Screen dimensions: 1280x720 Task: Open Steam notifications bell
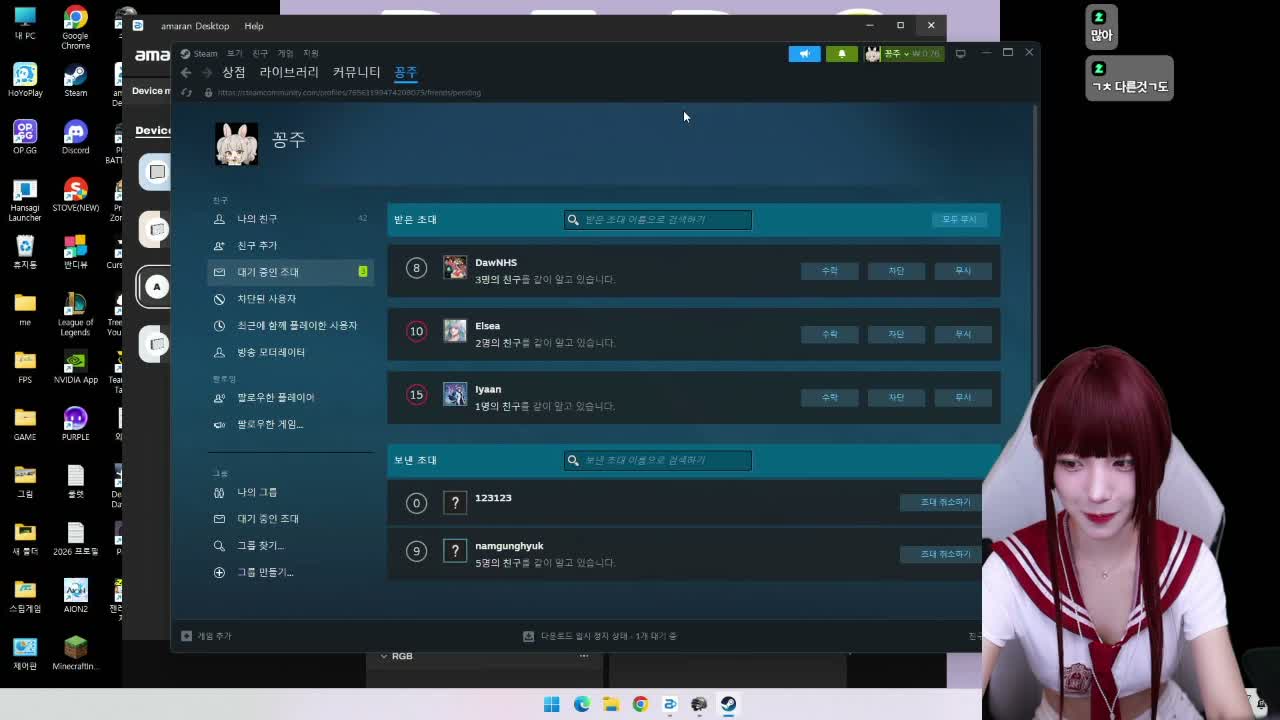(842, 54)
